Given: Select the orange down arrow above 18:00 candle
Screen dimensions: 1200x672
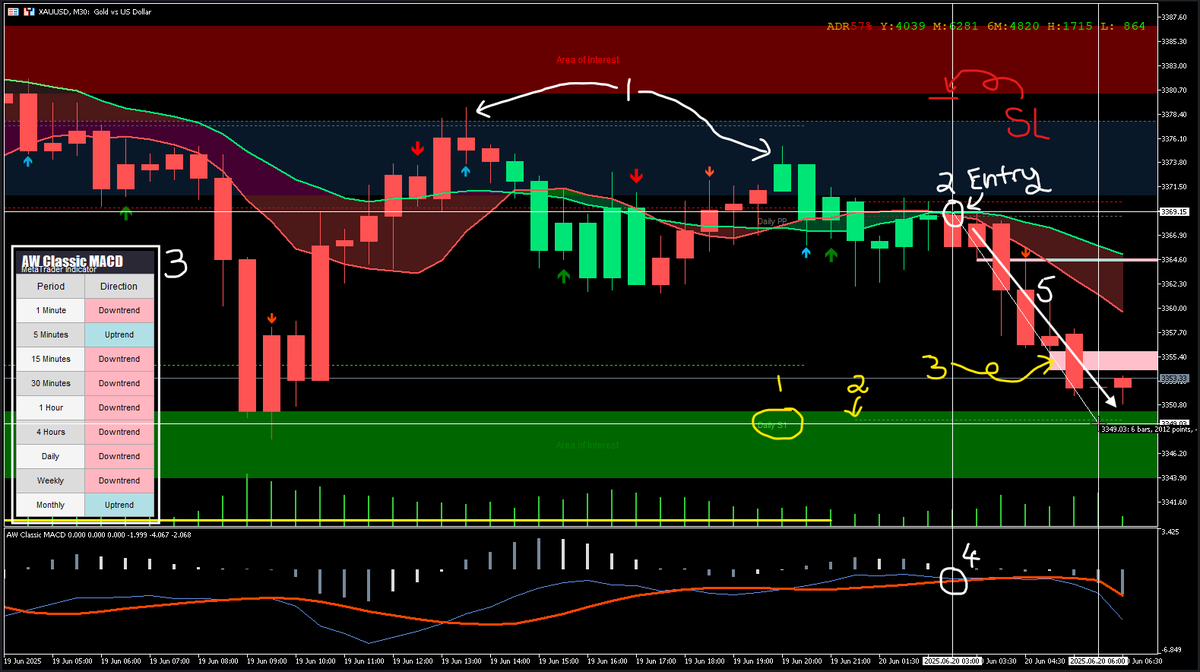Looking at the screenshot, I should pos(710,171).
